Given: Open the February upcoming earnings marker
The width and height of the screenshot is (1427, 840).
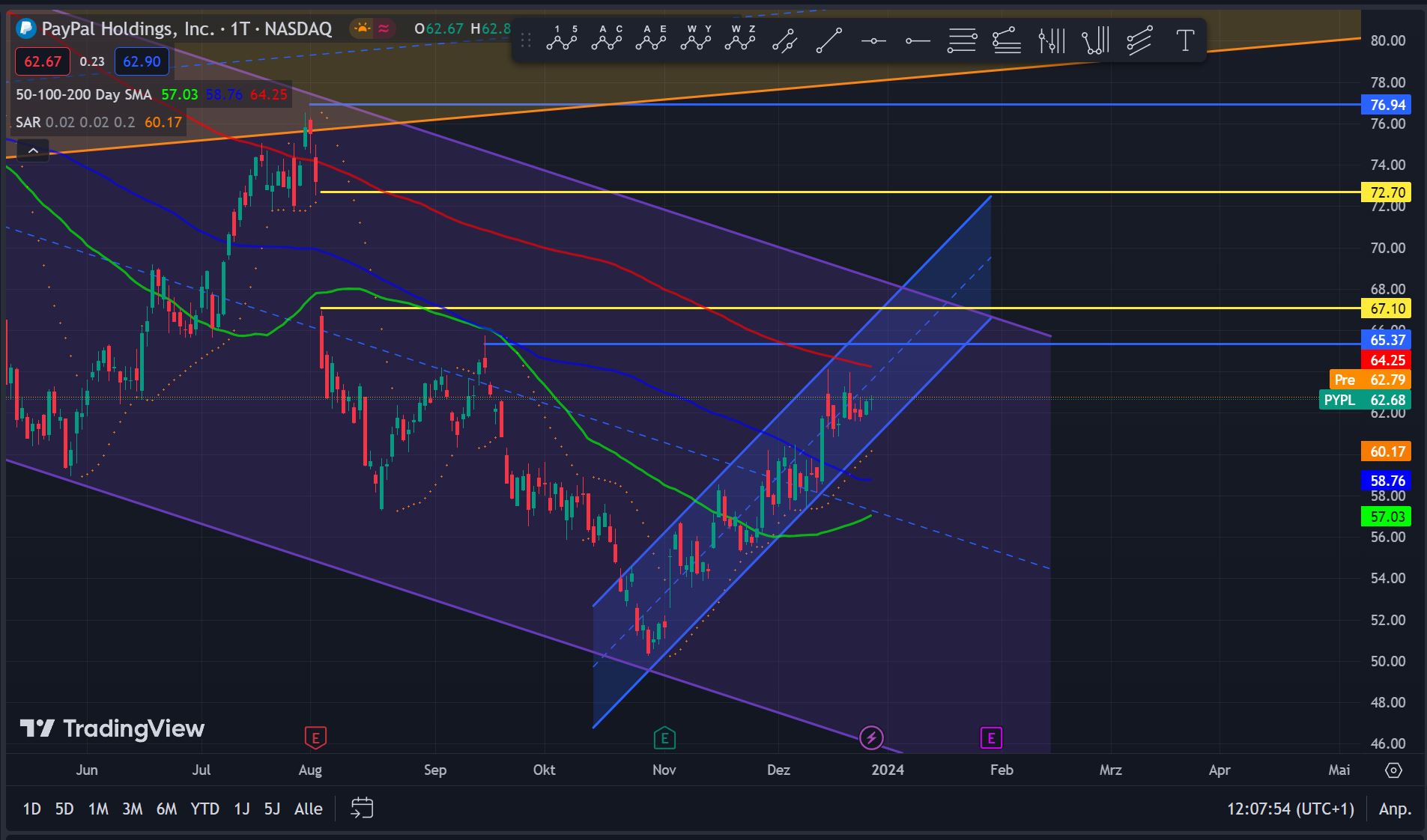Looking at the screenshot, I should (991, 738).
